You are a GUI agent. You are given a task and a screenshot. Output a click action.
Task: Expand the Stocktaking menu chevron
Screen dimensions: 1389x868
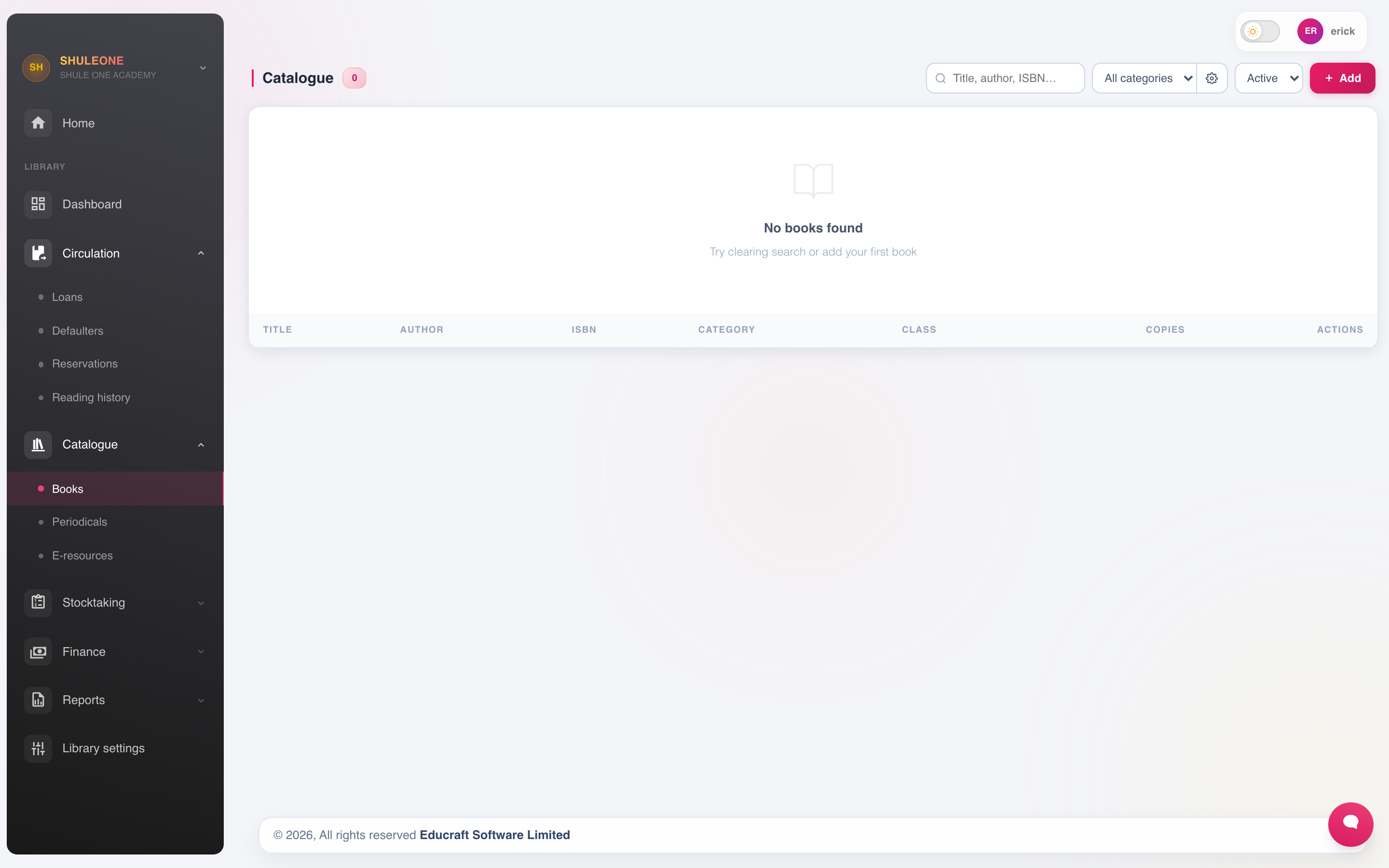201,603
